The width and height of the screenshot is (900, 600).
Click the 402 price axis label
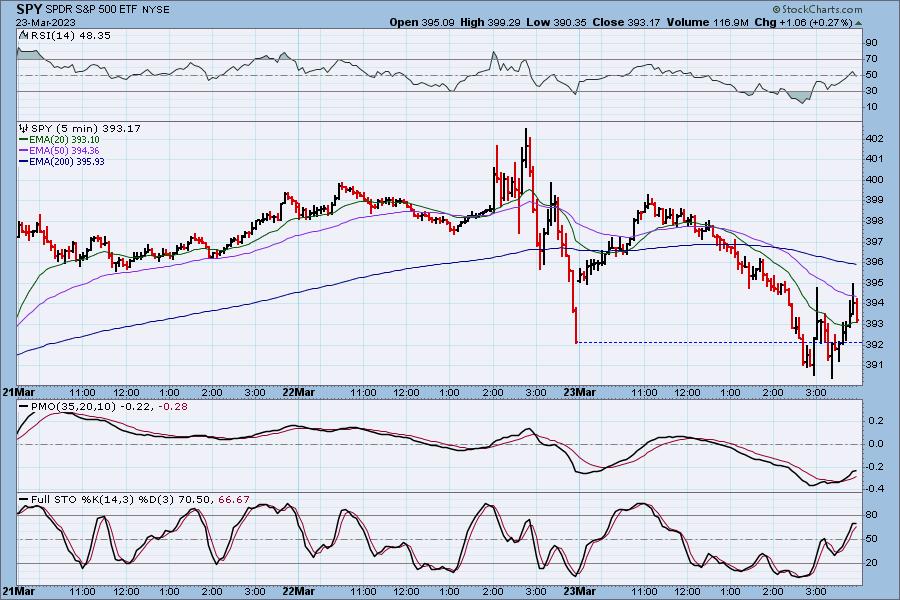pos(874,138)
